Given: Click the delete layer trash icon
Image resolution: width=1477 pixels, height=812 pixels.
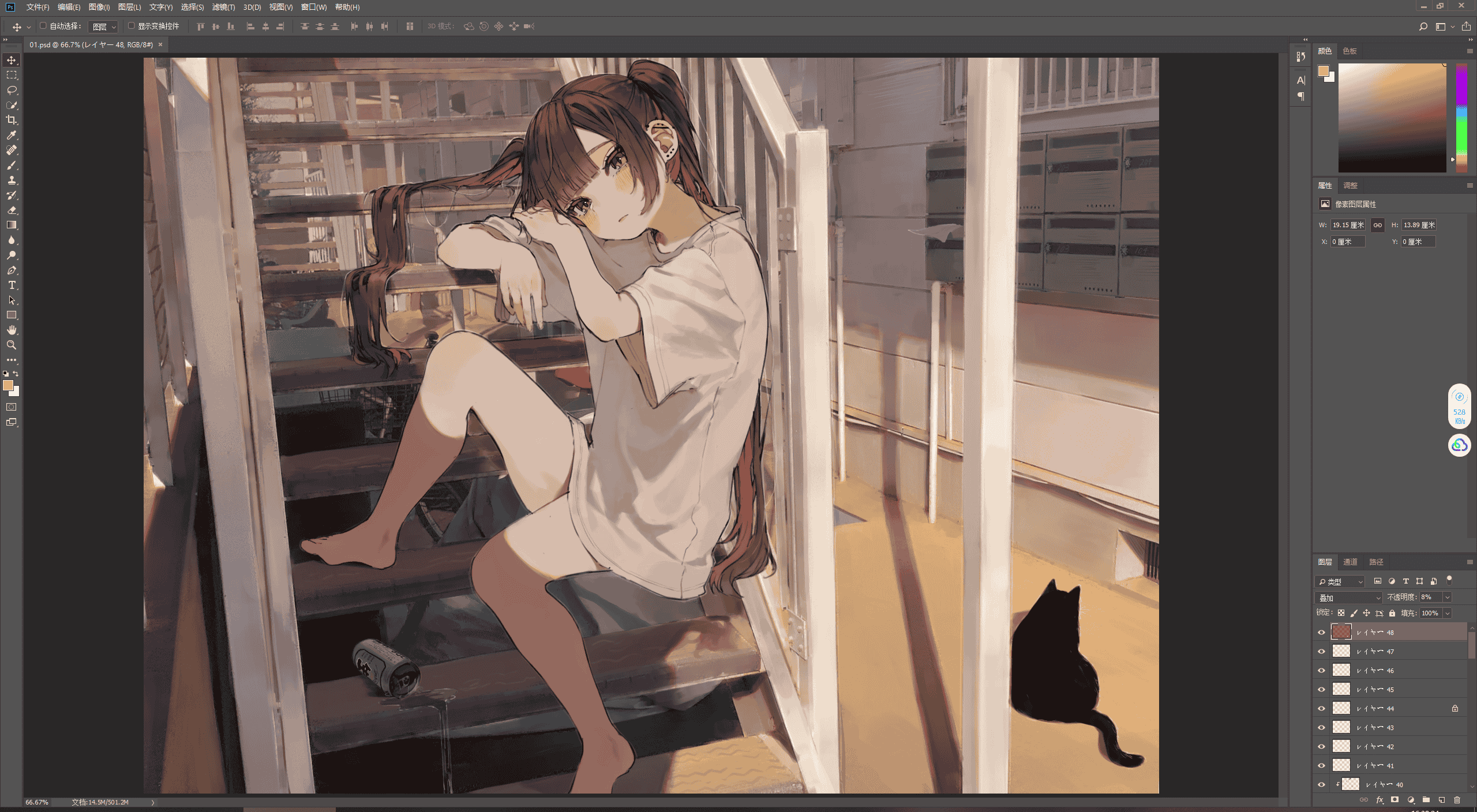Looking at the screenshot, I should click(x=1457, y=800).
